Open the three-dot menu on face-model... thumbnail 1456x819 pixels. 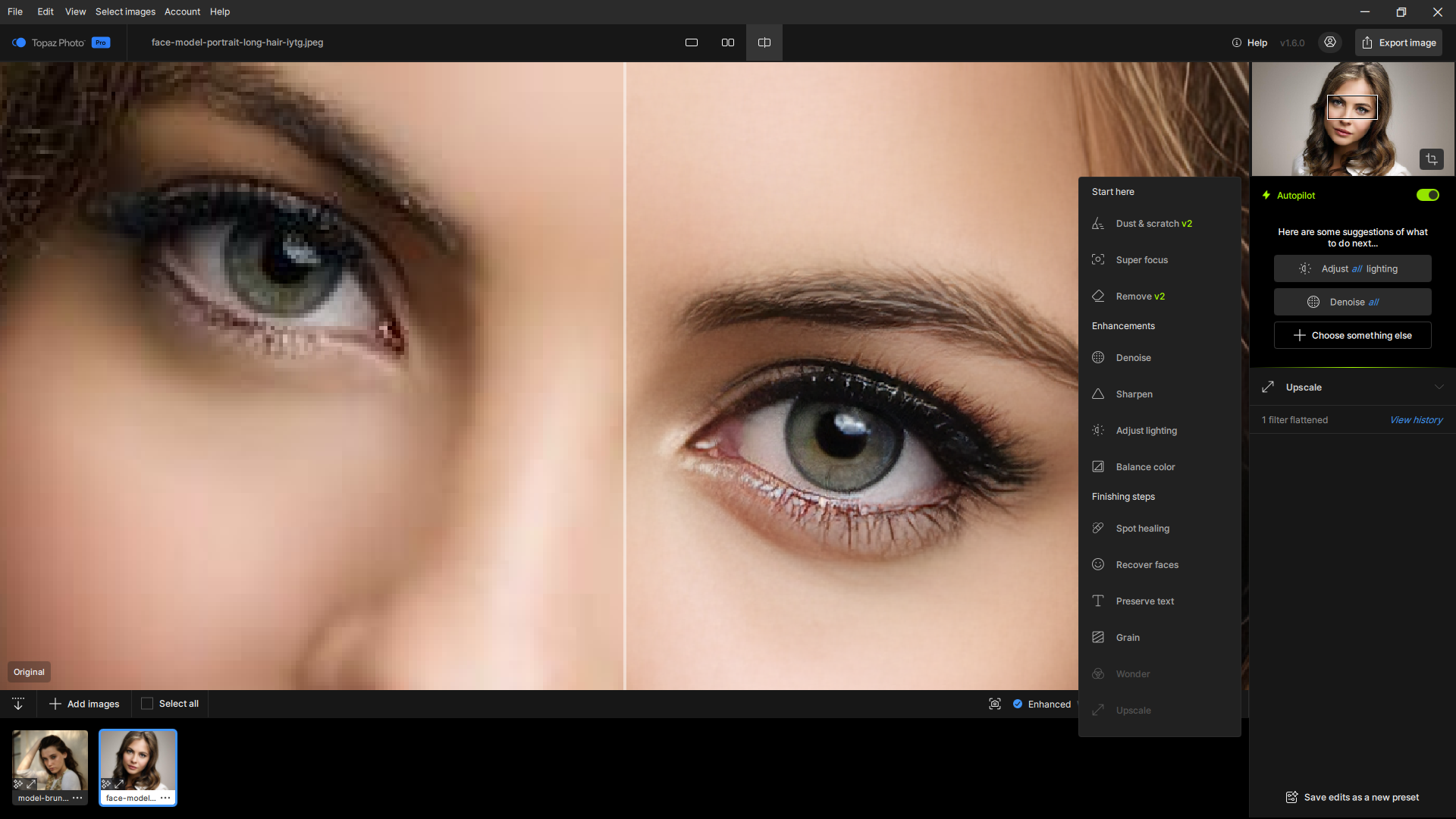[x=165, y=798]
